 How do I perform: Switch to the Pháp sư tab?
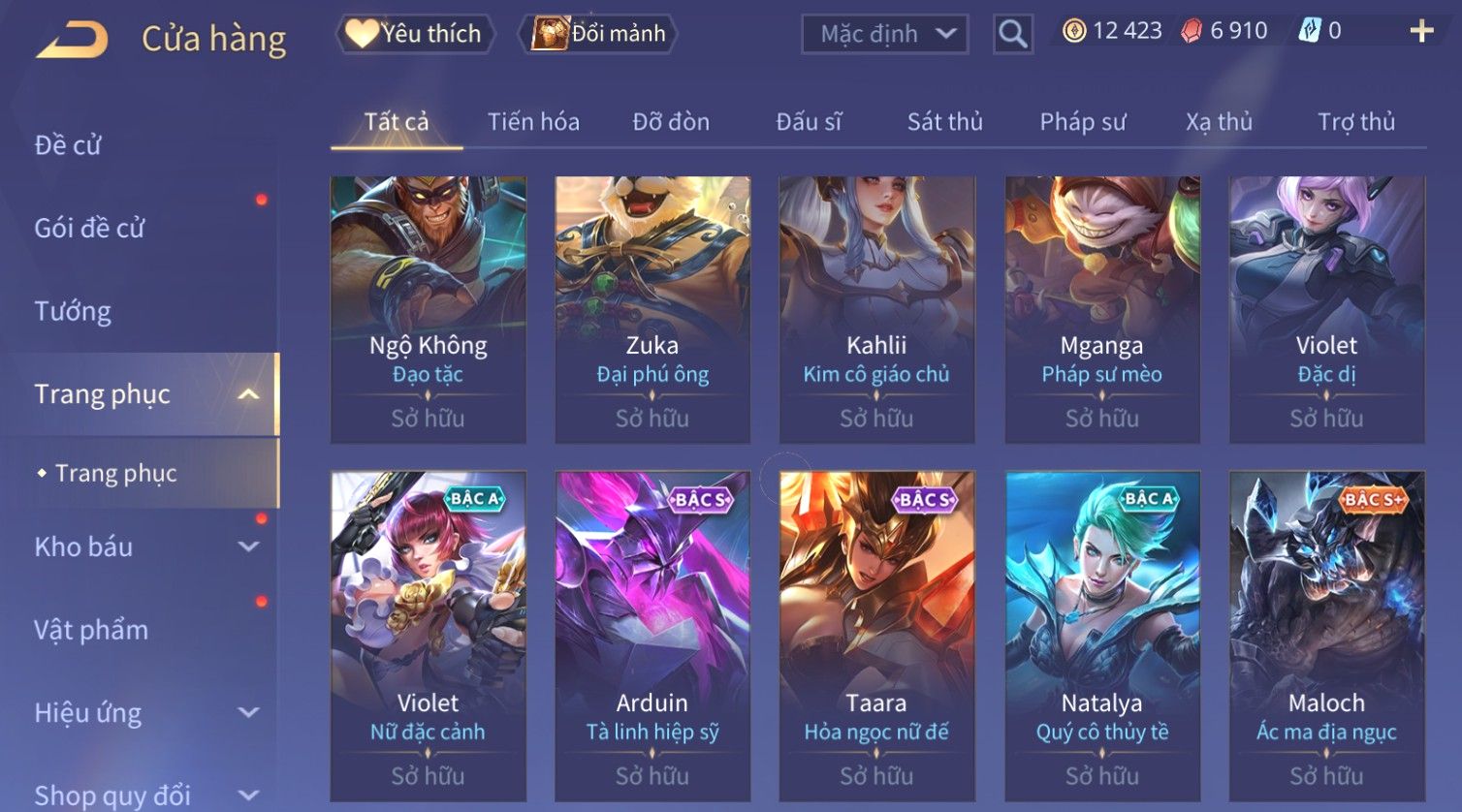(1083, 122)
